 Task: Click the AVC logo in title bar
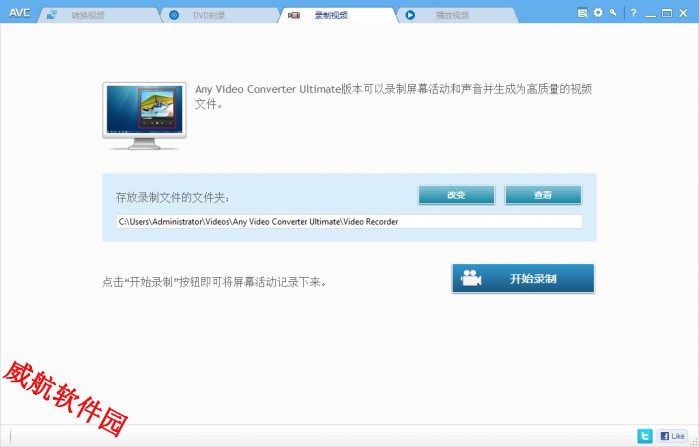19,14
